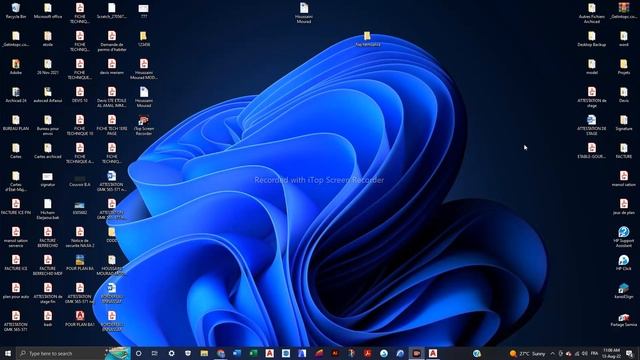640x360 pixels.
Task: Select the Houssaini Mourad file at top center
Action: coord(304,13)
